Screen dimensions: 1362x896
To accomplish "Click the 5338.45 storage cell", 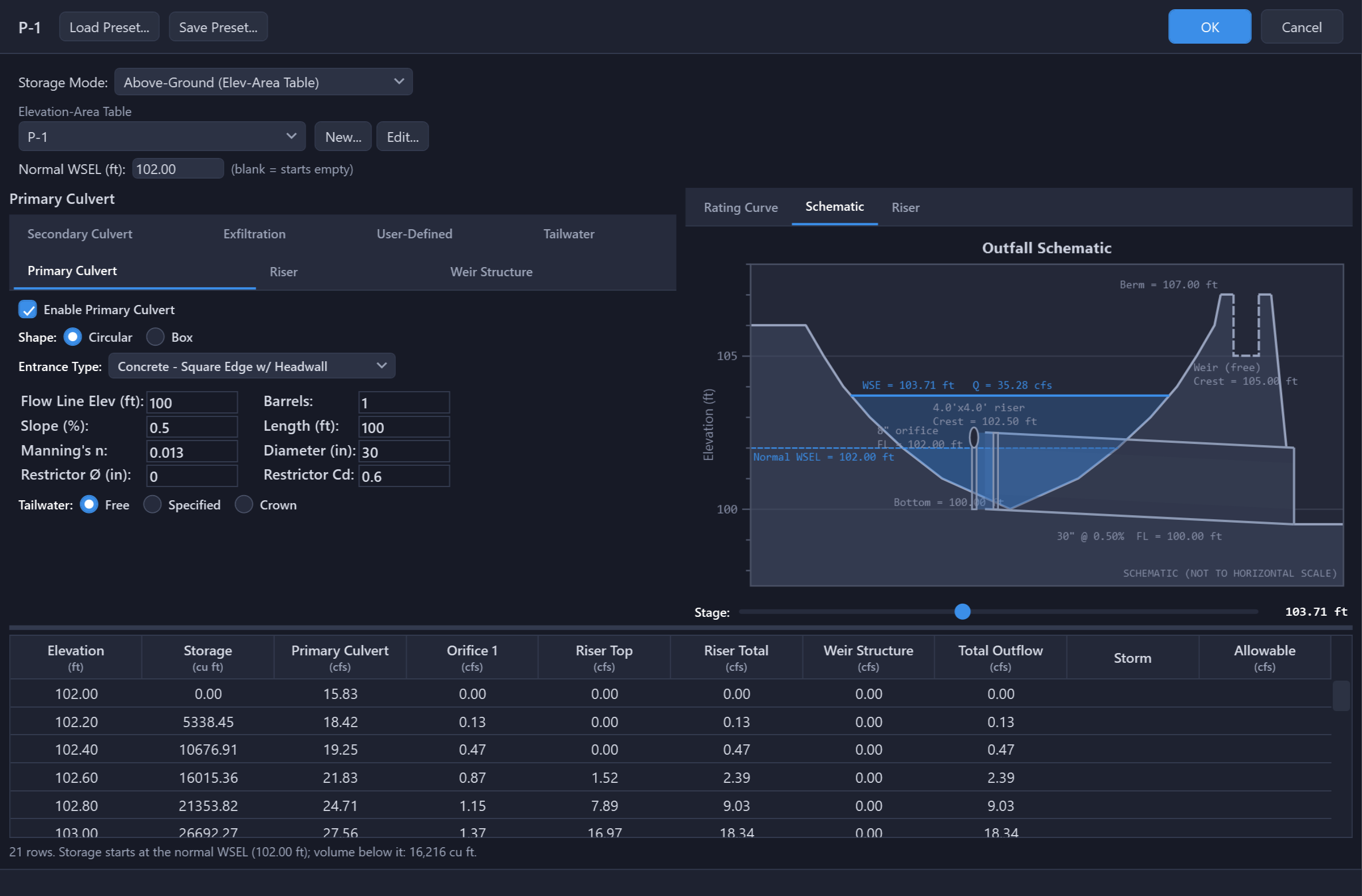I will tap(208, 722).
